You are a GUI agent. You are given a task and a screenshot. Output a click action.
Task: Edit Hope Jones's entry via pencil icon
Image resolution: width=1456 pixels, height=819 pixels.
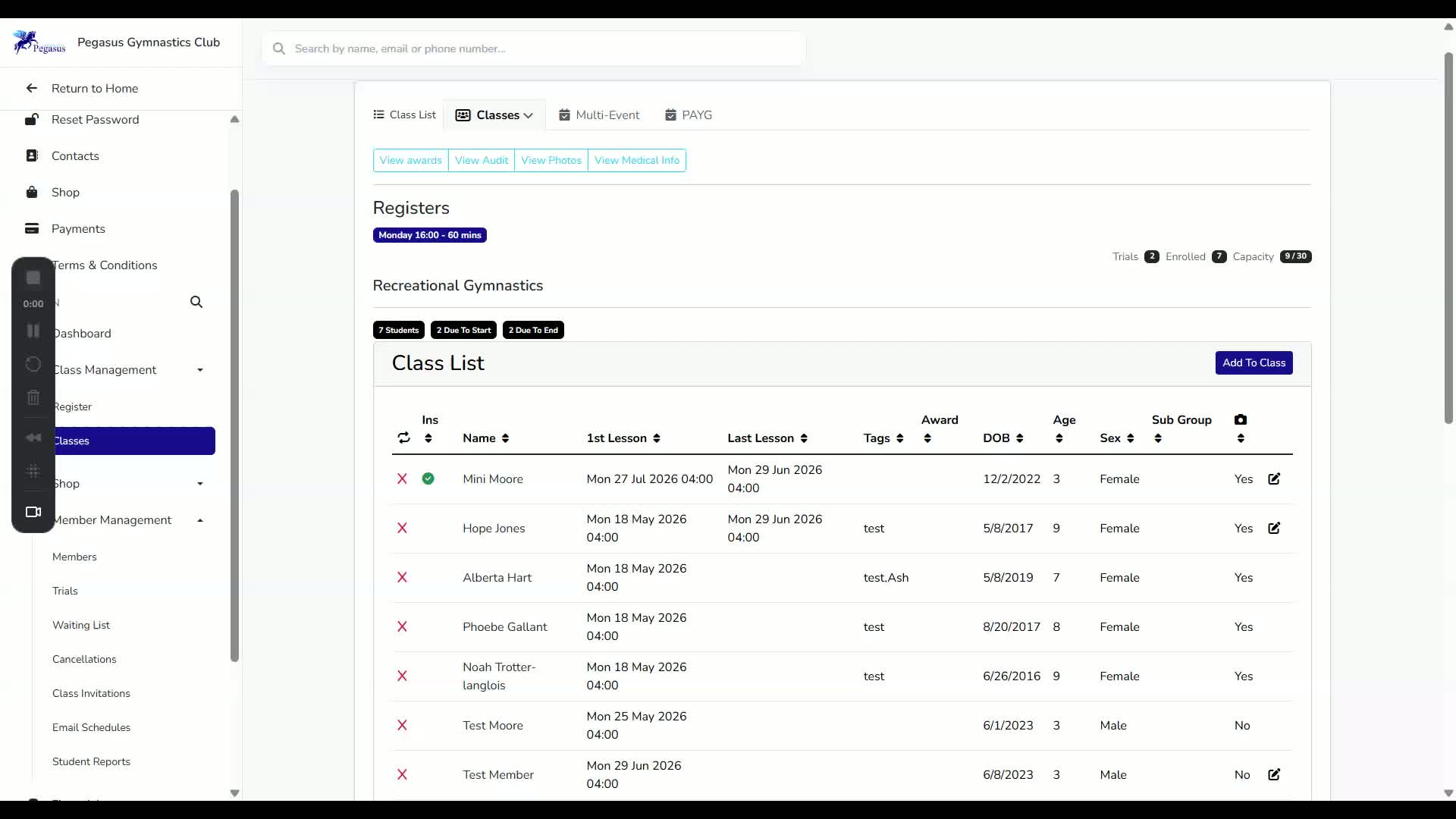click(x=1274, y=529)
